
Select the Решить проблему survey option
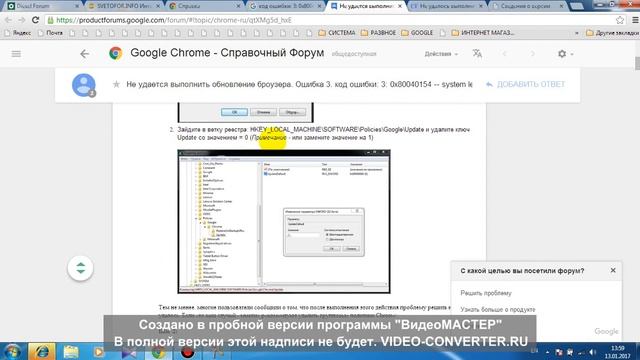486,293
